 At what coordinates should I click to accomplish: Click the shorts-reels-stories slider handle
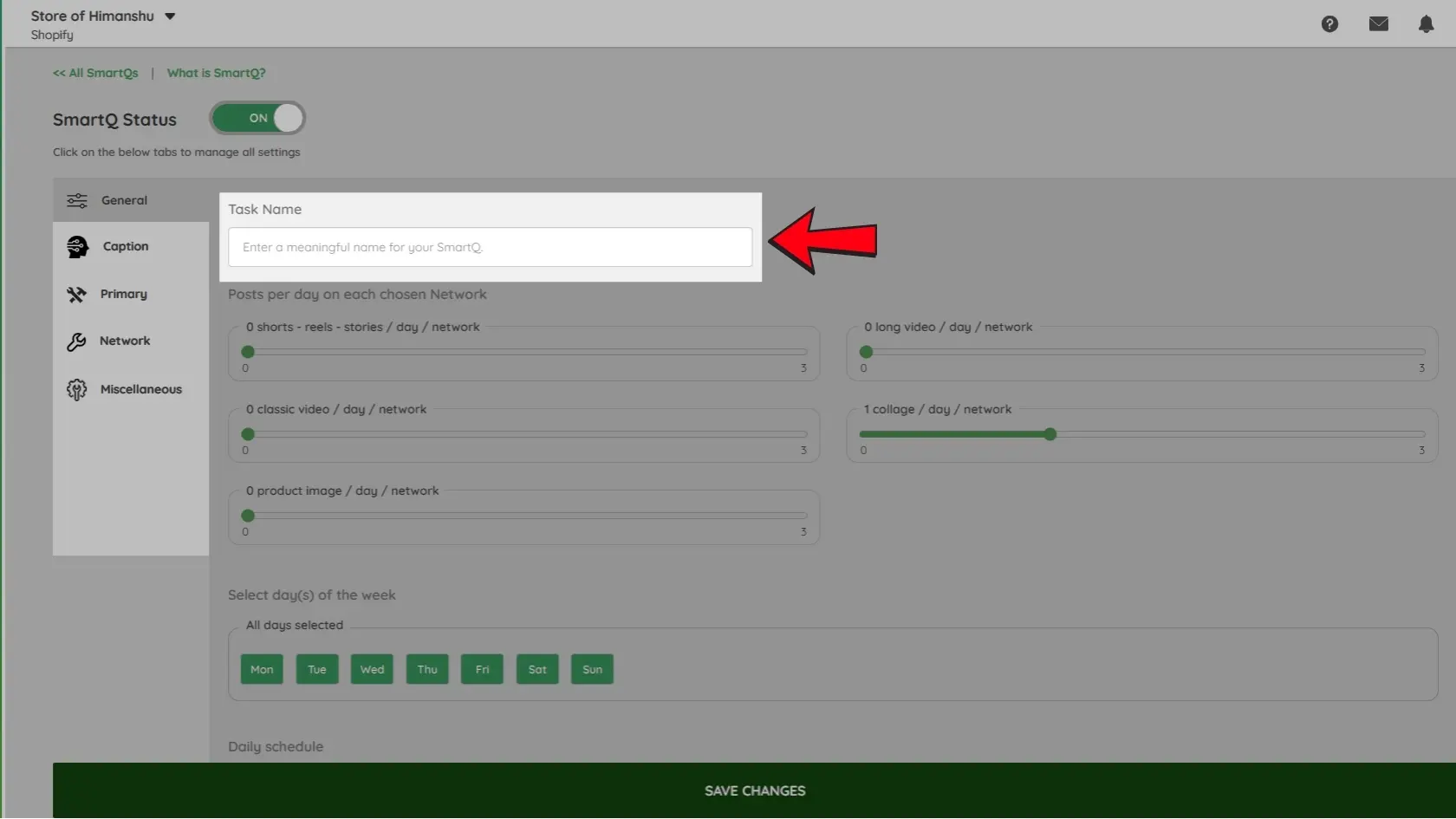click(248, 352)
